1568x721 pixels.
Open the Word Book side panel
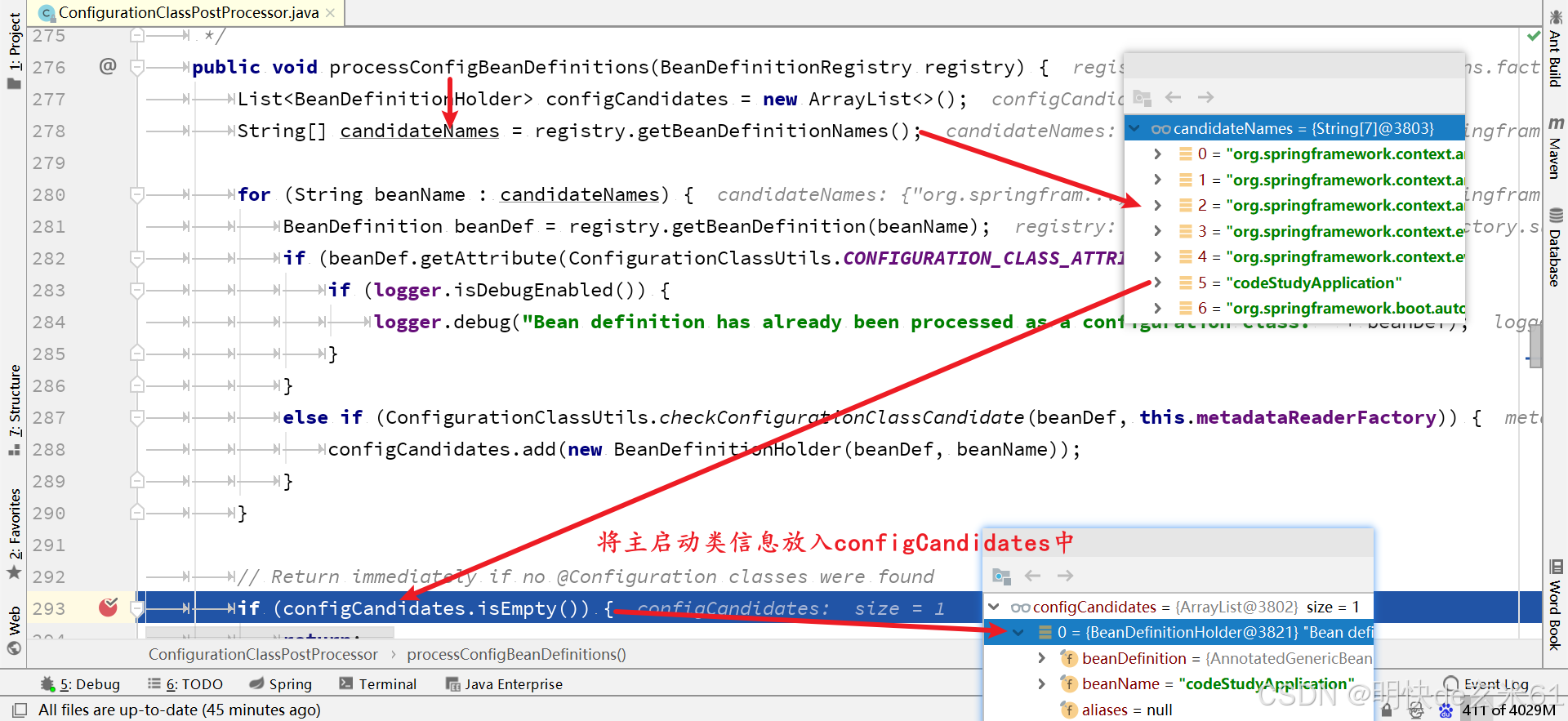tap(1555, 616)
